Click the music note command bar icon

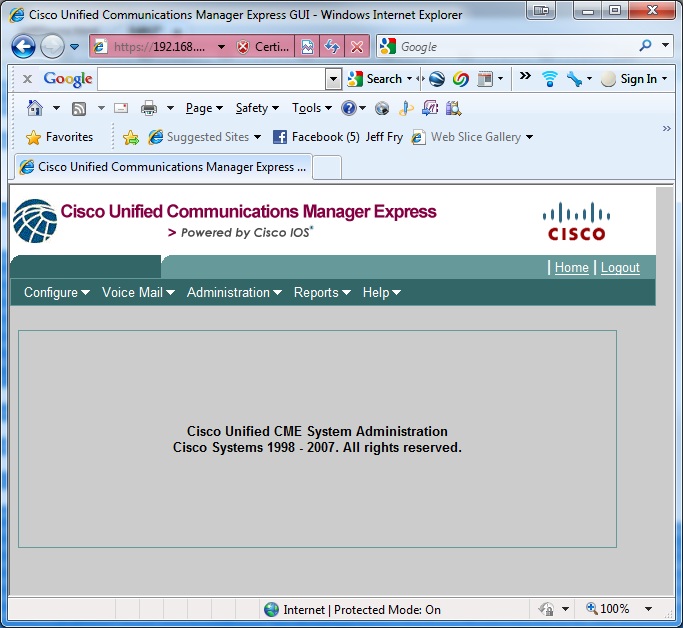click(406, 108)
